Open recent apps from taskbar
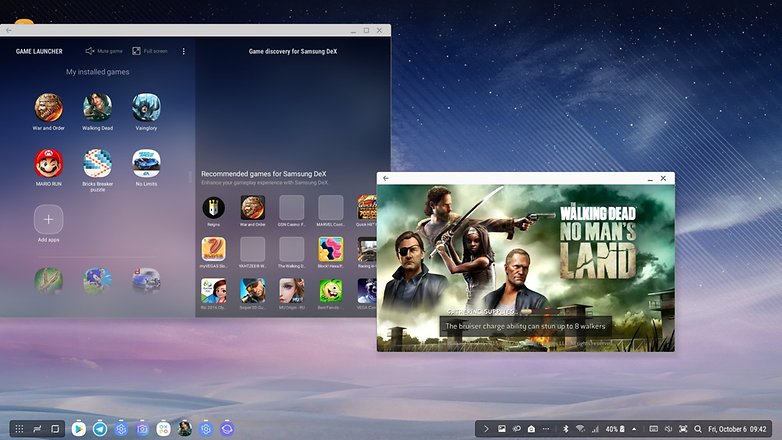 coord(55,429)
